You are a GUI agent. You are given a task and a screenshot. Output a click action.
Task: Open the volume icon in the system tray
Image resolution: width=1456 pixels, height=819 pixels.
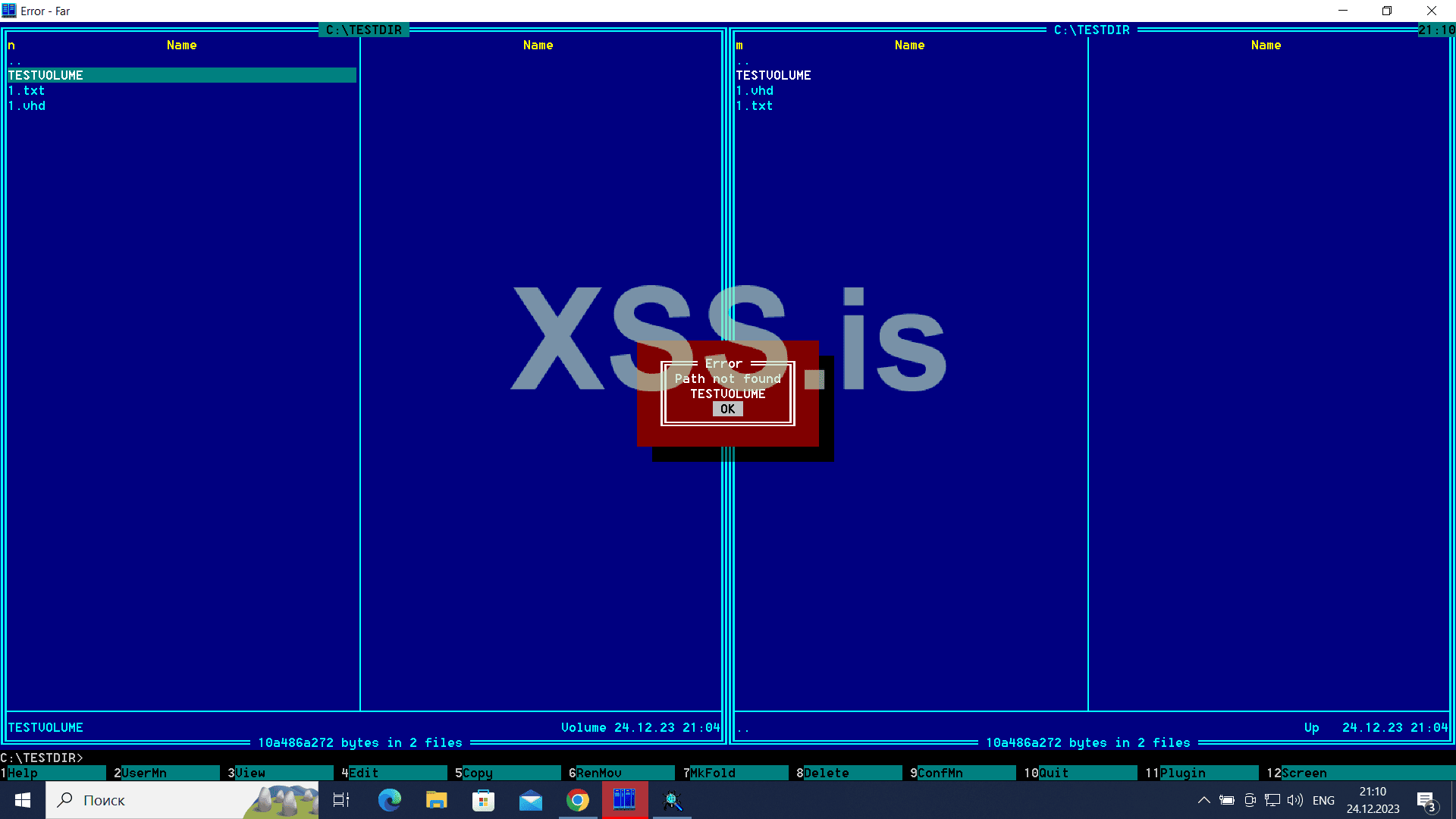(x=1294, y=800)
